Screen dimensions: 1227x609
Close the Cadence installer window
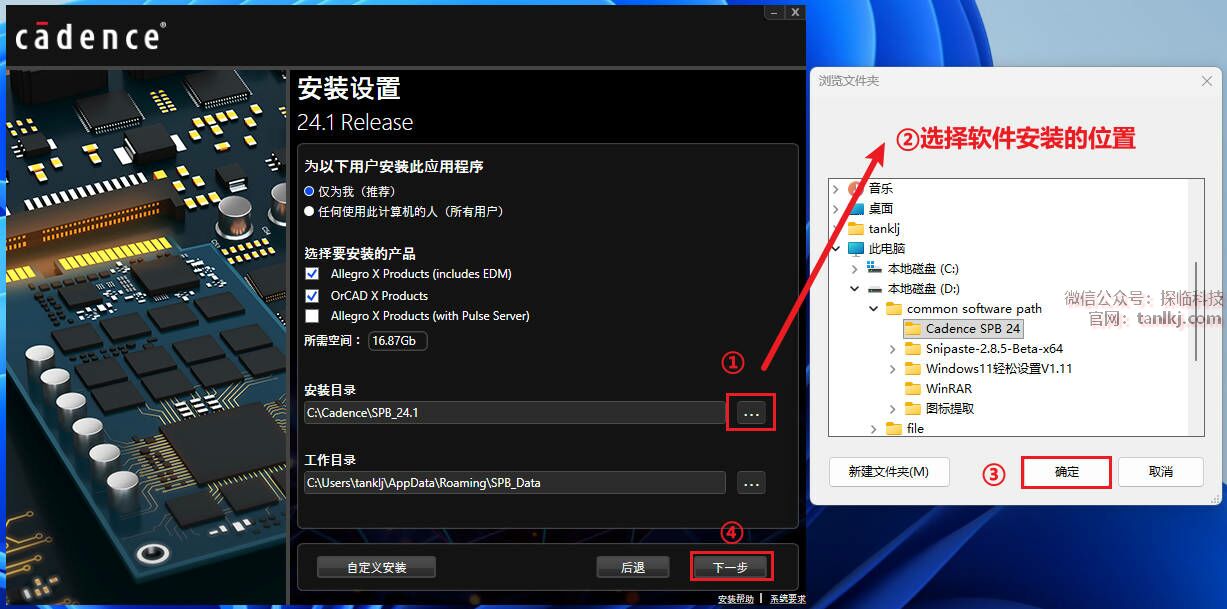point(795,12)
